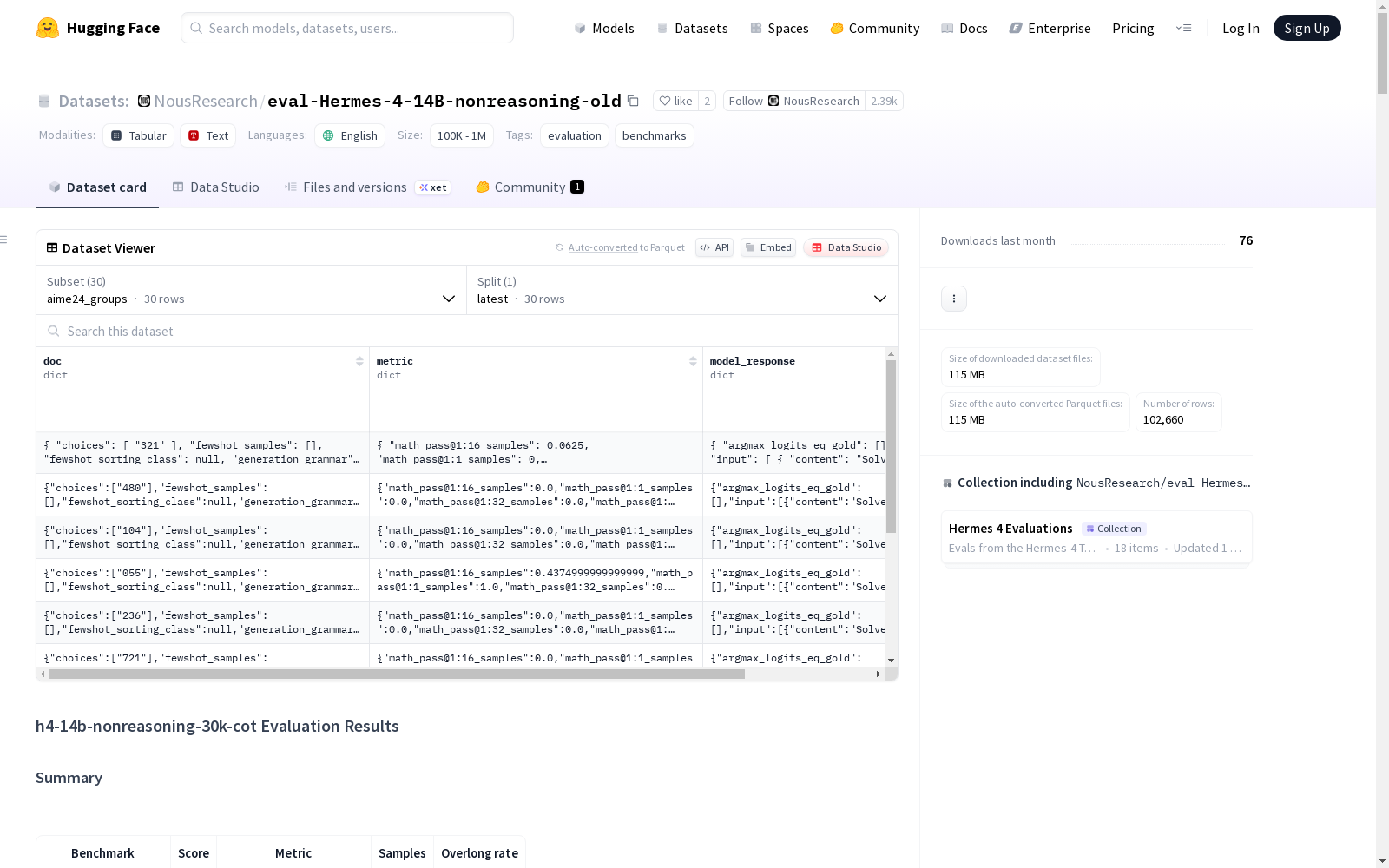
Task: Sort the doc column
Action: pyautogui.click(x=359, y=361)
